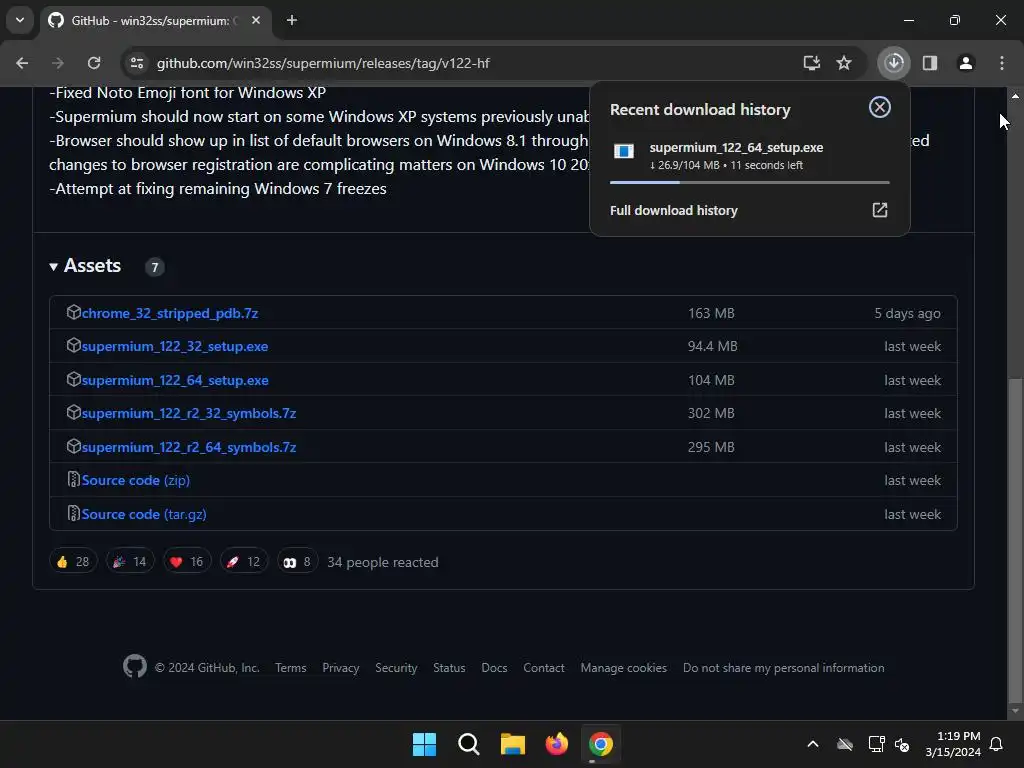
Task: Download chrome_32_stripped_pdb.7z
Action: coord(170,313)
